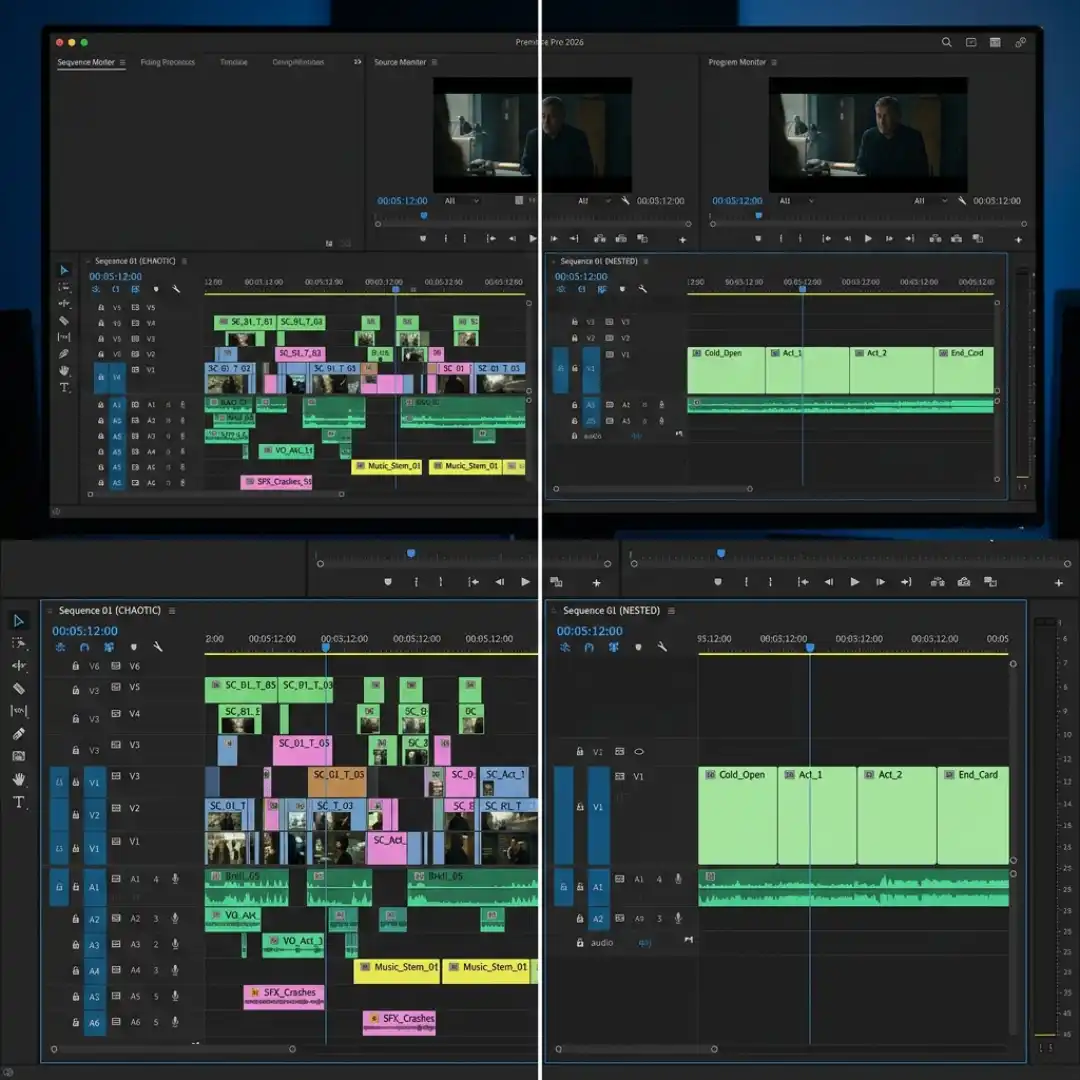Open search in Premiere Pro title bar
The image size is (1080, 1080).
coord(946,42)
